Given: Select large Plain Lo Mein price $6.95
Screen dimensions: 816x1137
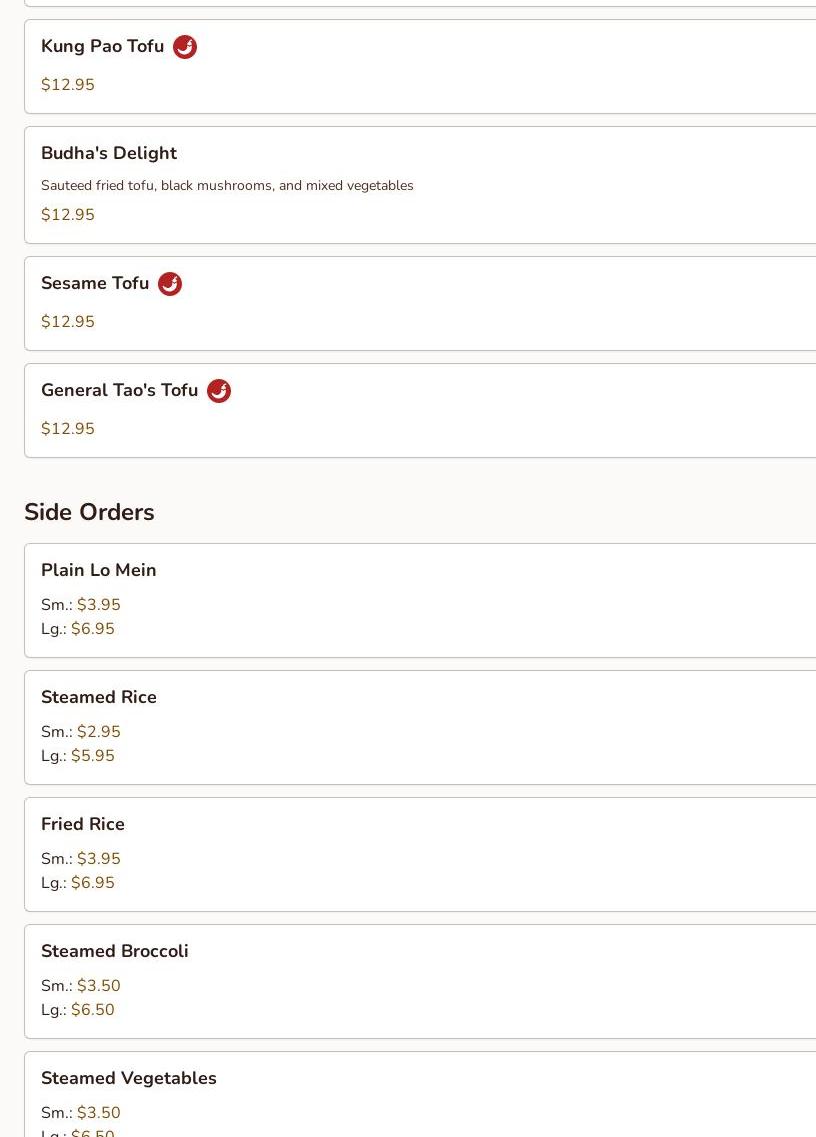Looking at the screenshot, I should tap(92, 629).
